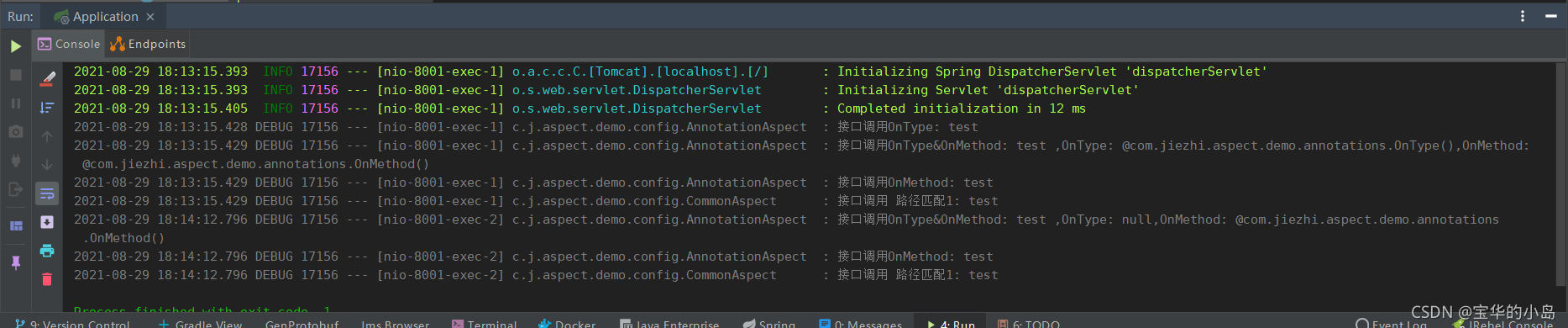Click the Exit icon in the Run toolbar

(x=15, y=189)
